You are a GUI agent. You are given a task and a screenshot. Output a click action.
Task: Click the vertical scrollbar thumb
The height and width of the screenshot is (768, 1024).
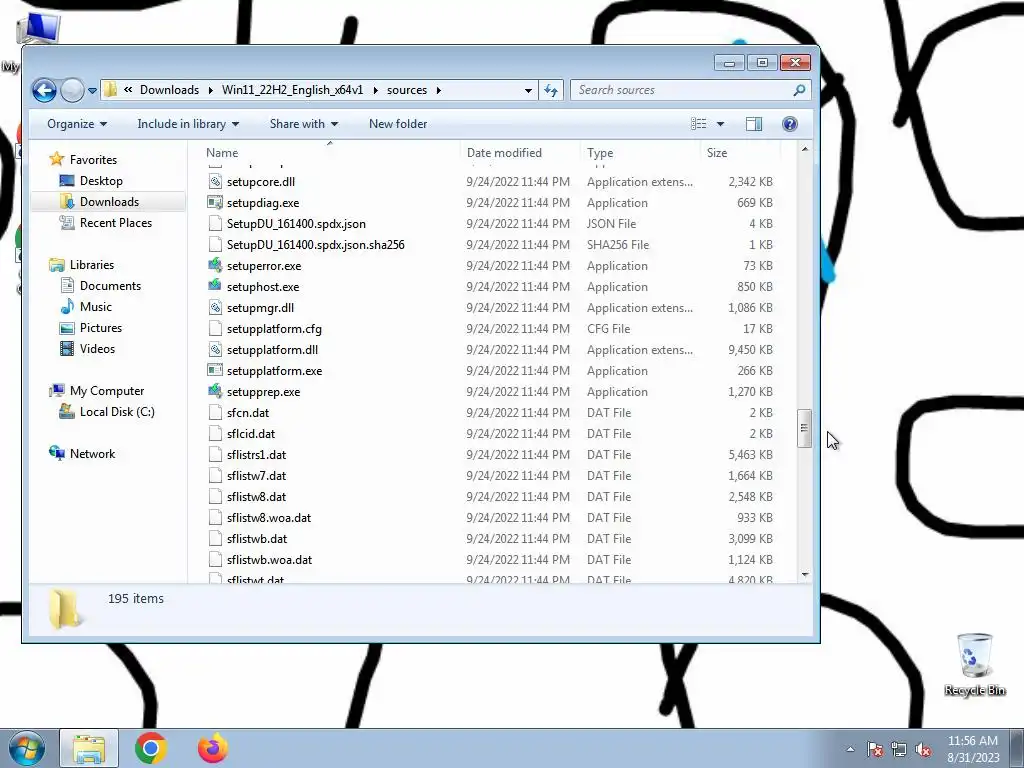[805, 428]
